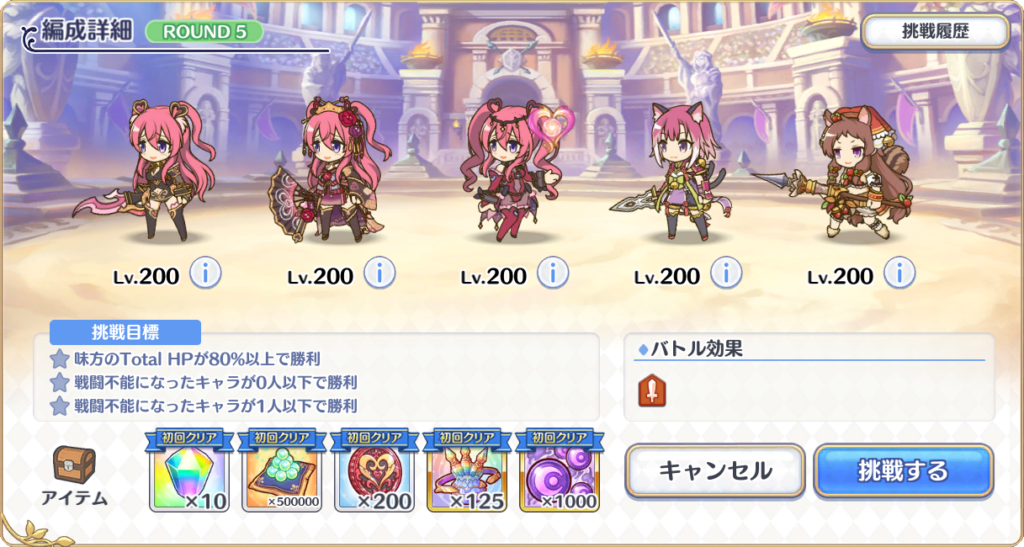Open info icon of the middle character

click(x=553, y=273)
